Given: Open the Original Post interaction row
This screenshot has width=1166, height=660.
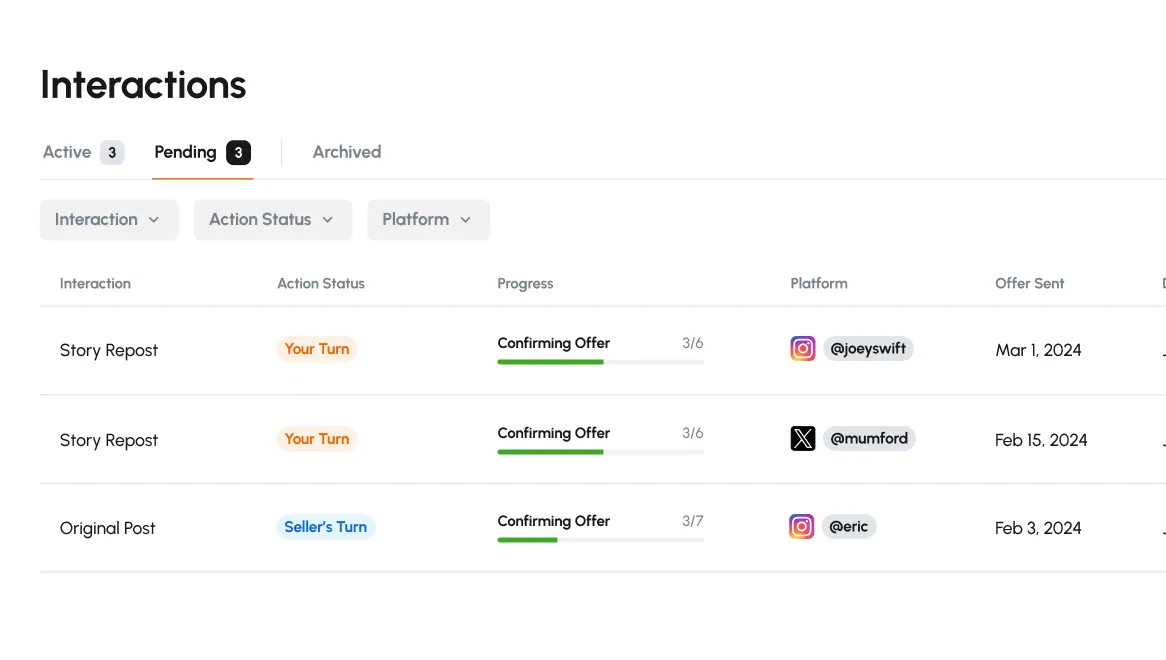Looking at the screenshot, I should pos(108,528).
